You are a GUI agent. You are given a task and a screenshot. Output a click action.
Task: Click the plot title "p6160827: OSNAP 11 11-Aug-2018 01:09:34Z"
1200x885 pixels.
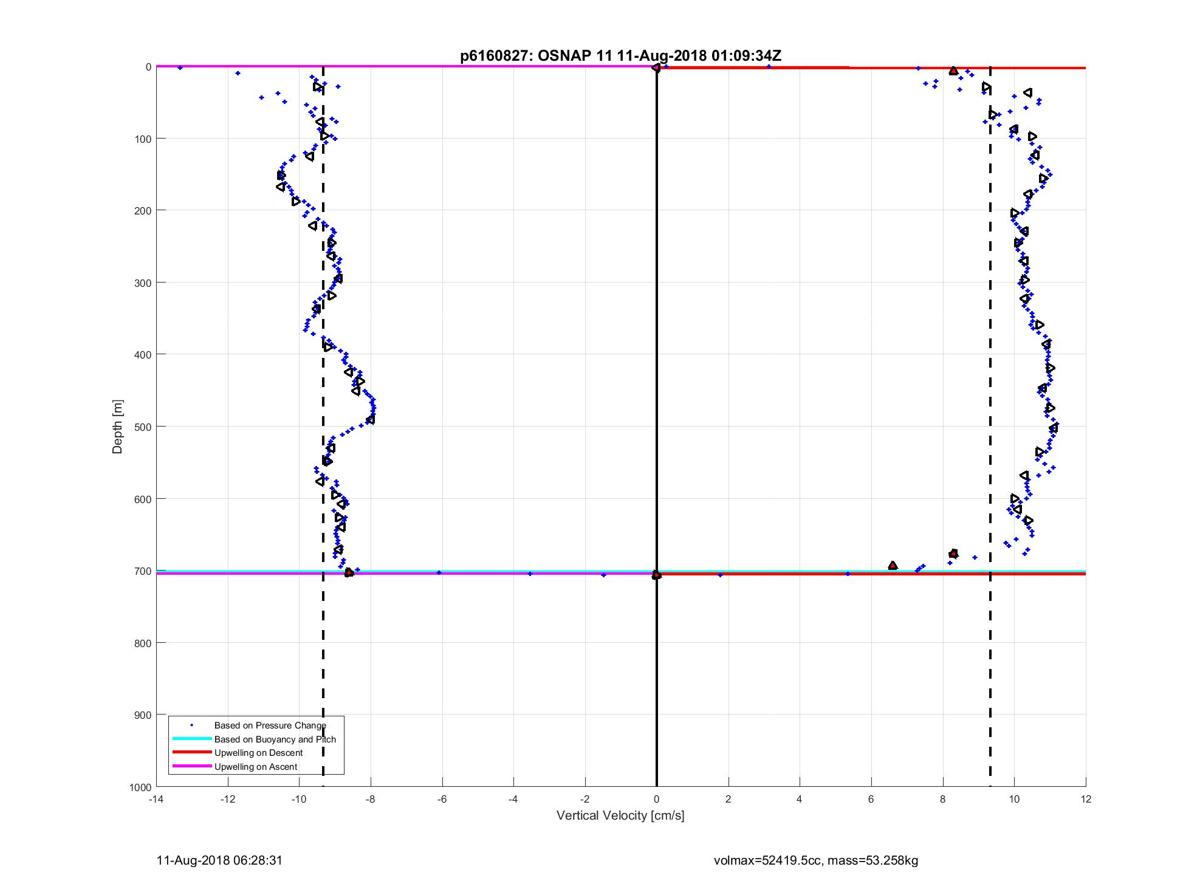(621, 56)
